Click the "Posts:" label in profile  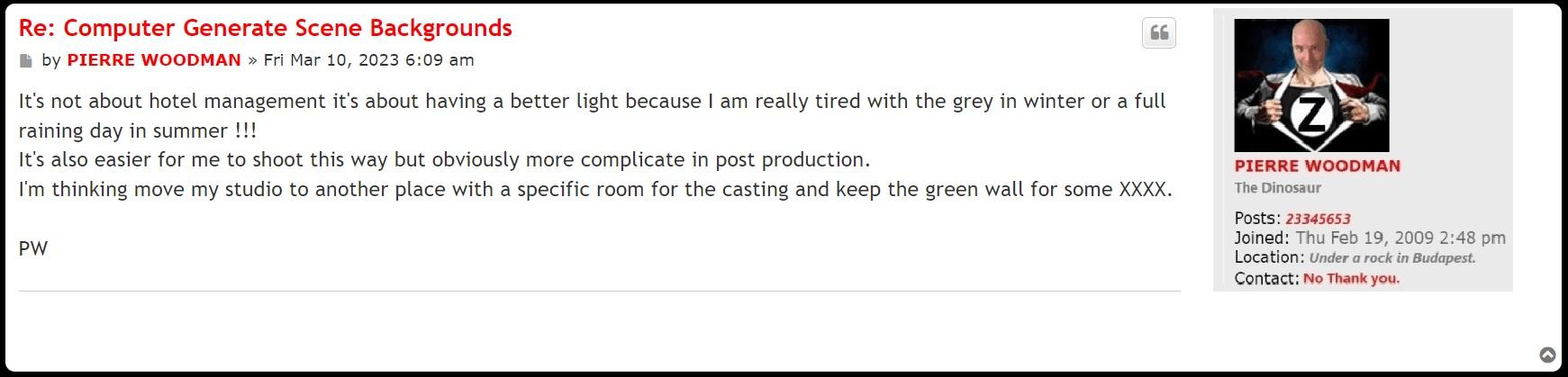click(x=1257, y=219)
